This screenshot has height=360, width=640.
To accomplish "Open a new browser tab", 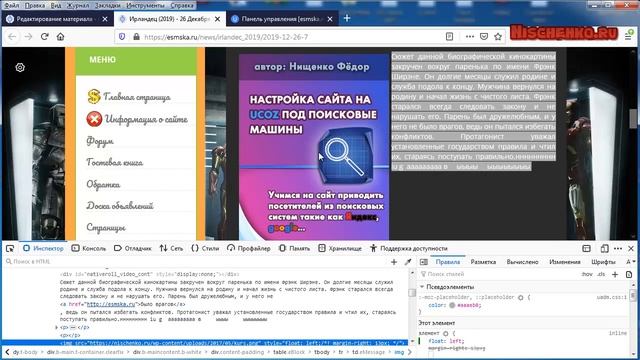I will (x=347, y=18).
